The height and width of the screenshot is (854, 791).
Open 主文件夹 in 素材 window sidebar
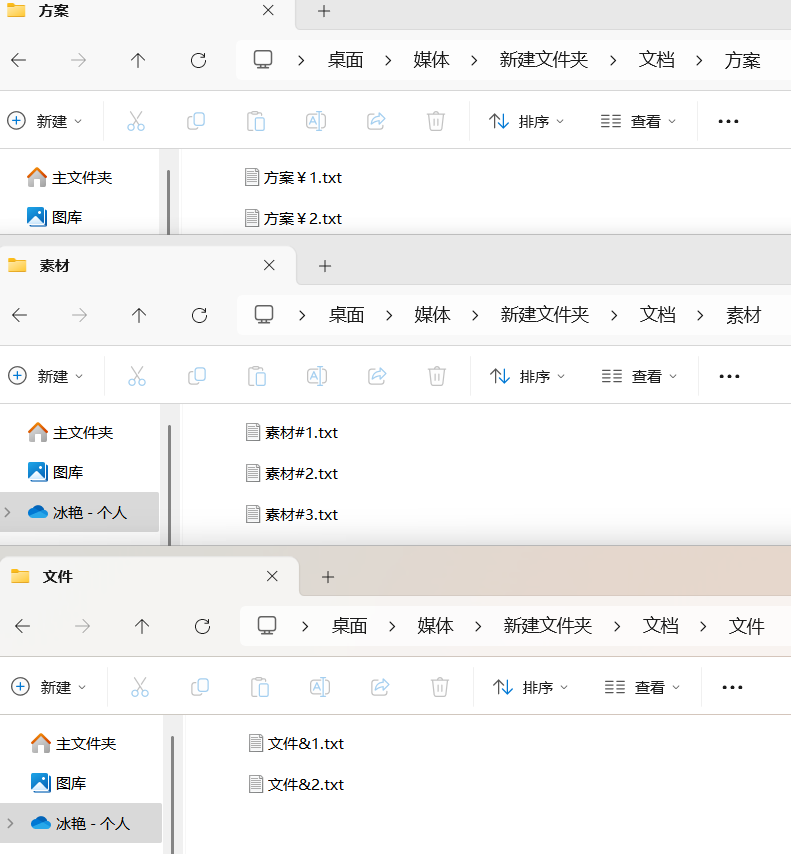[x=71, y=432]
